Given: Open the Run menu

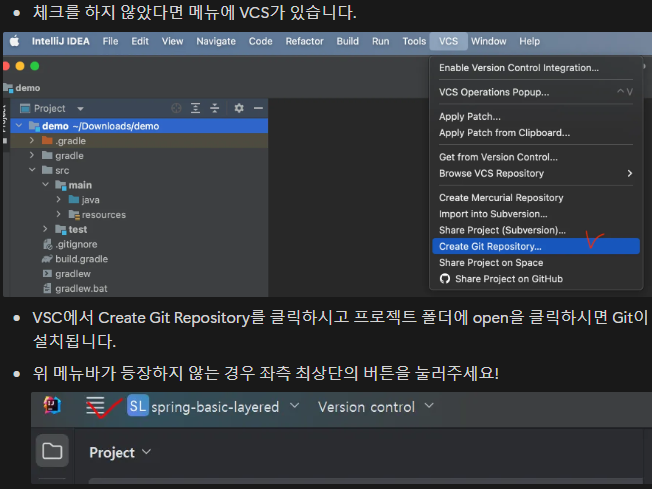Looking at the screenshot, I should [x=380, y=41].
